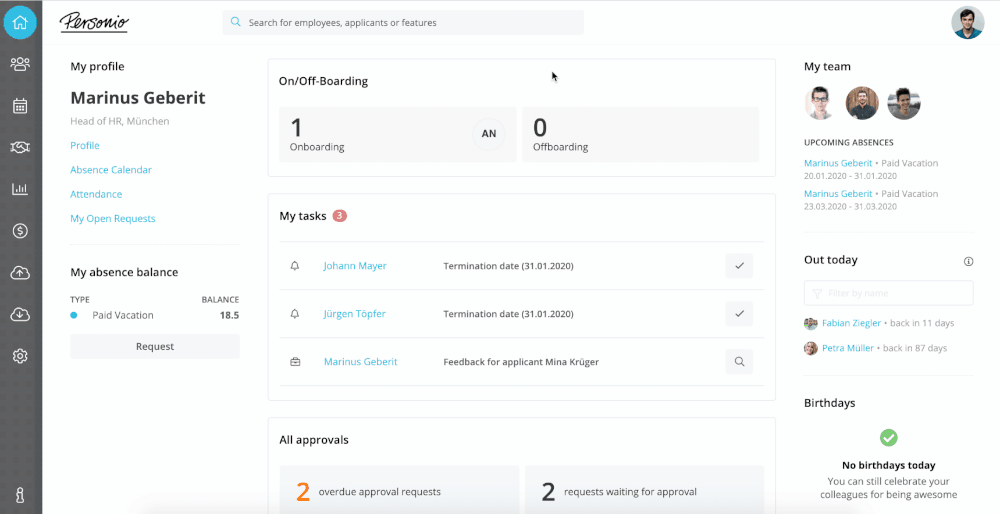This screenshot has height=514, width=1000.
Task: Open the Attendance link in My profile
Action: [96, 194]
